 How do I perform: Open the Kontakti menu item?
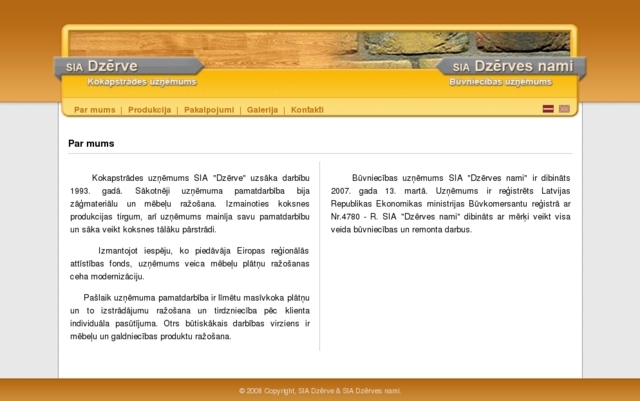coord(307,110)
